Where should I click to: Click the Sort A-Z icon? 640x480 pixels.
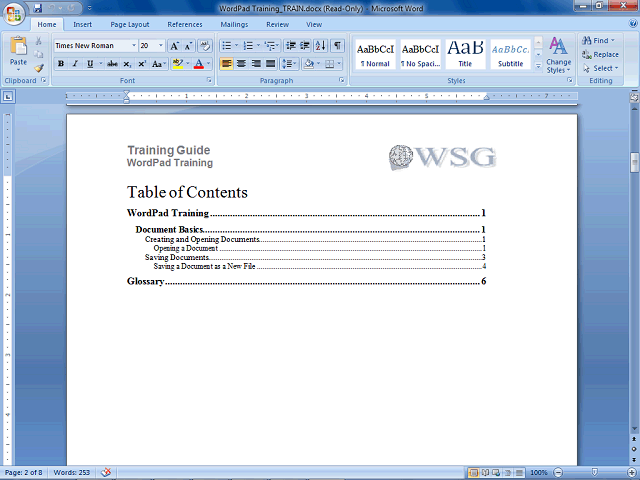coord(321,46)
